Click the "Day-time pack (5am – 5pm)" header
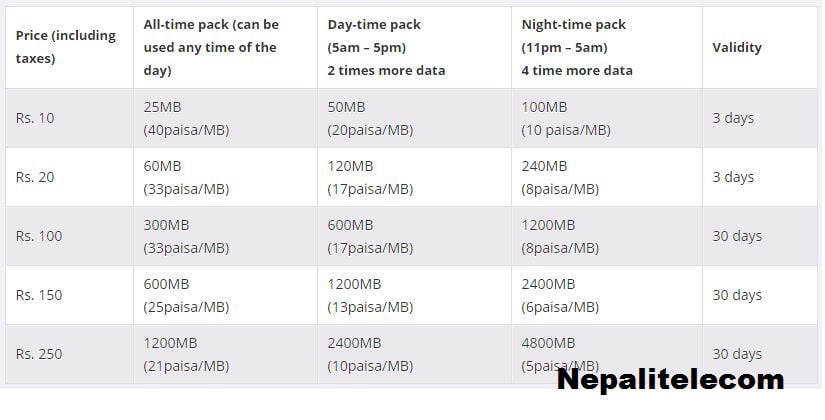Screen dimensions: 825x420 pyautogui.click(x=414, y=47)
